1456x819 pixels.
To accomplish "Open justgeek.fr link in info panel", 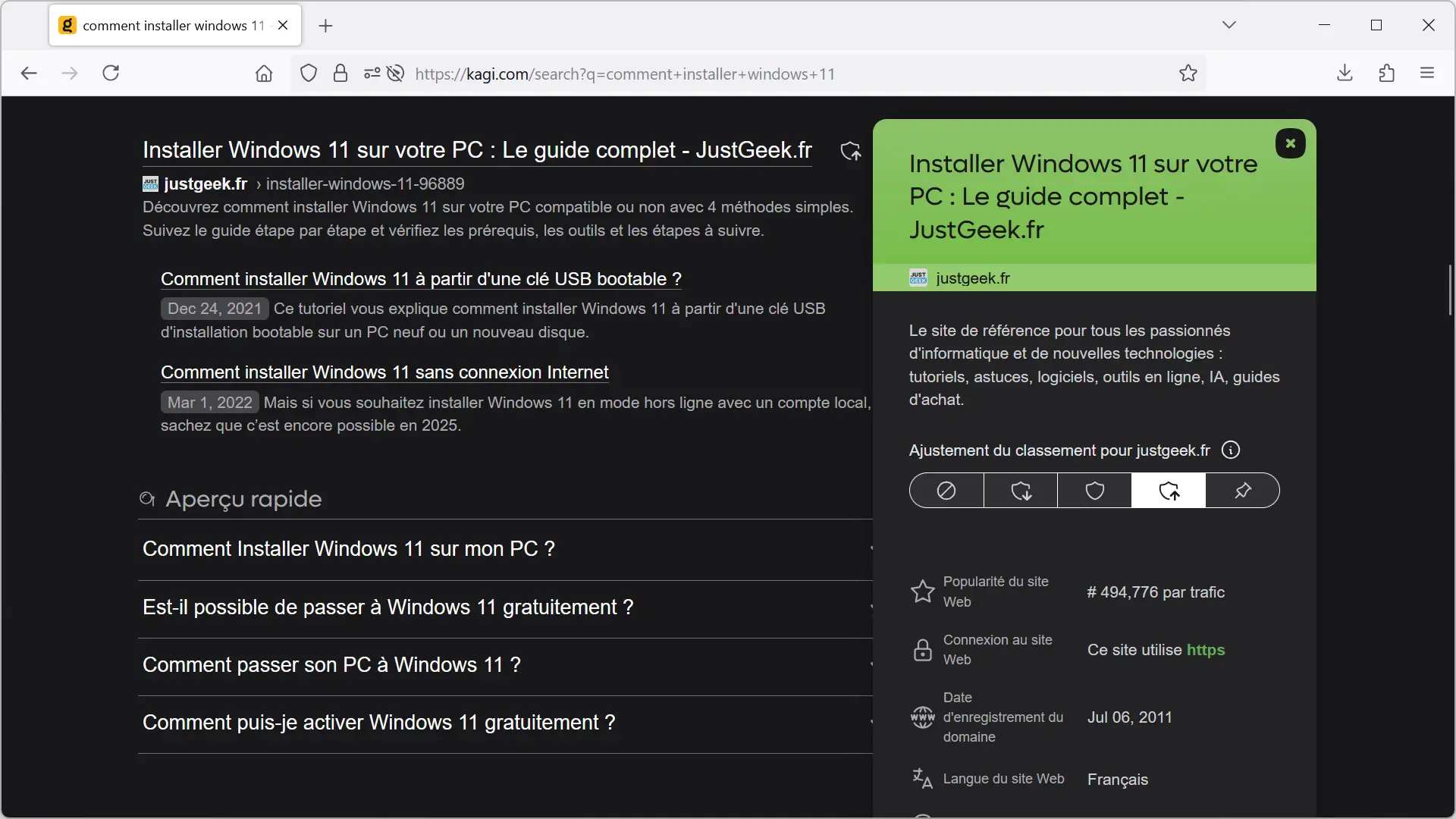I will click(x=973, y=278).
